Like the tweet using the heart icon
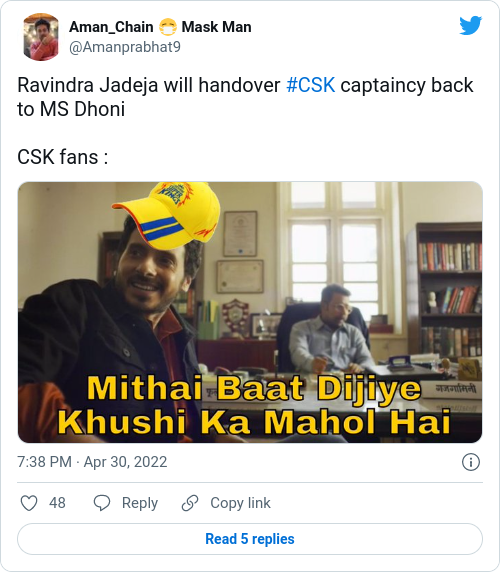 (29, 503)
